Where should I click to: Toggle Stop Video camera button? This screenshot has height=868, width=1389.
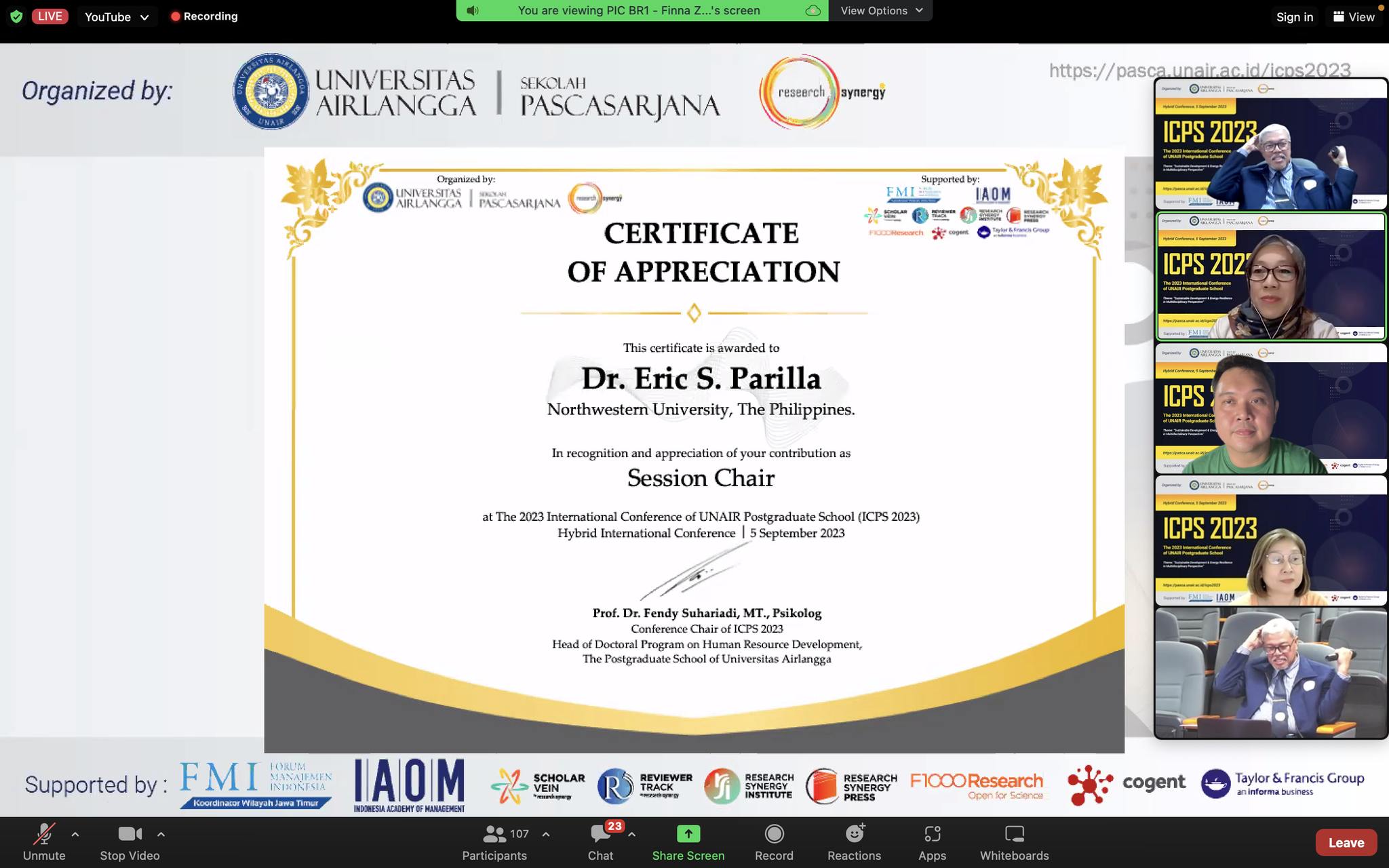(x=129, y=834)
